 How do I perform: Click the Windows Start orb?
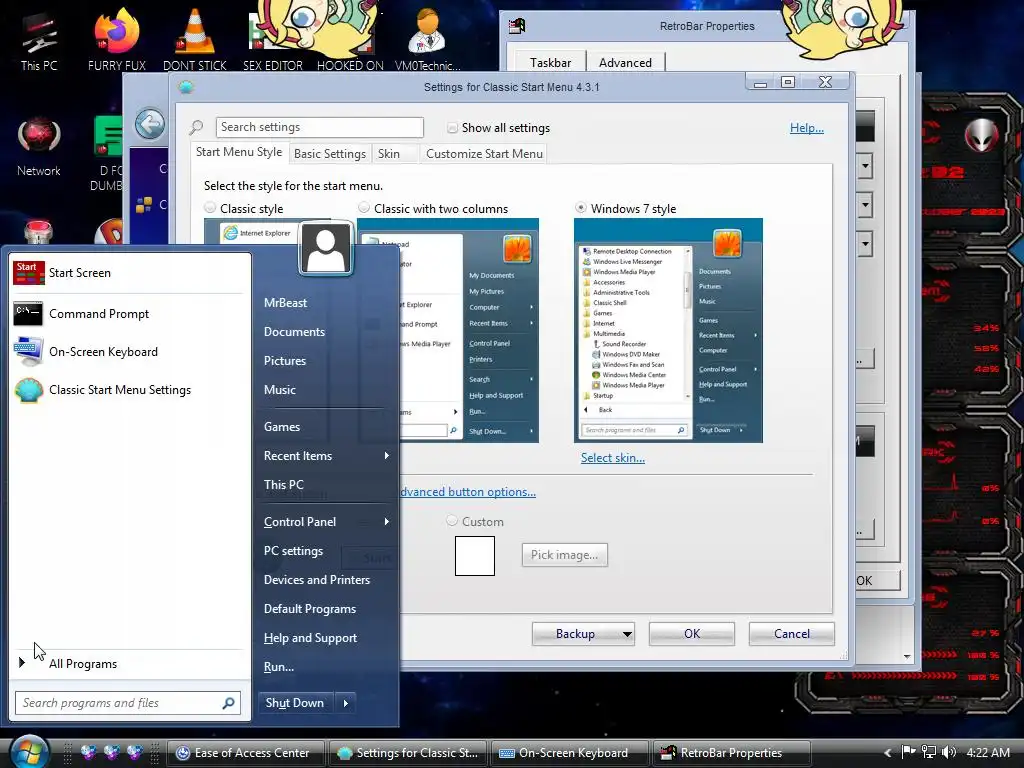pos(29,752)
